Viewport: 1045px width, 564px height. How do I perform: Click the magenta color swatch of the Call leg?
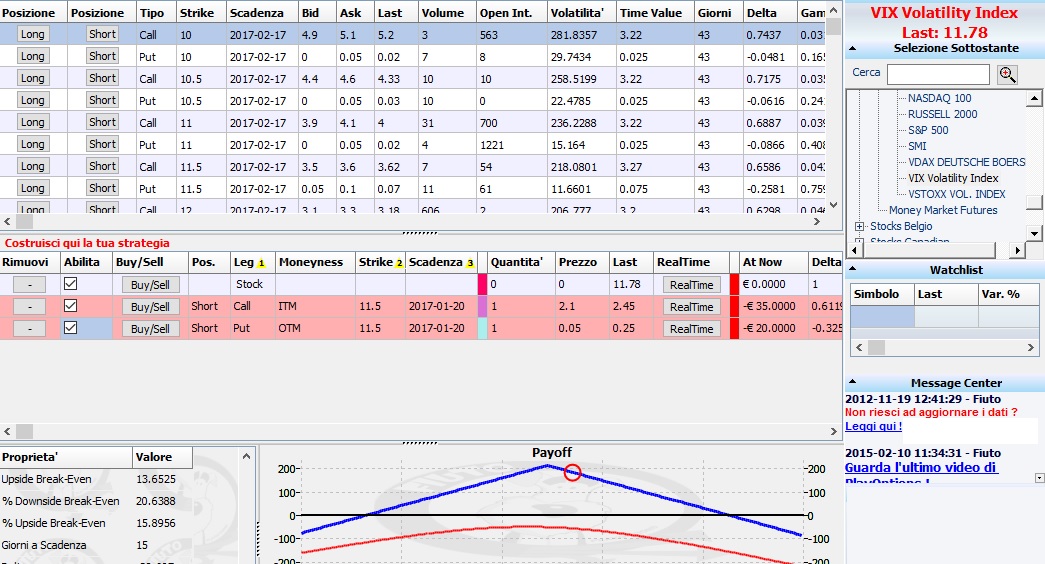pos(483,306)
